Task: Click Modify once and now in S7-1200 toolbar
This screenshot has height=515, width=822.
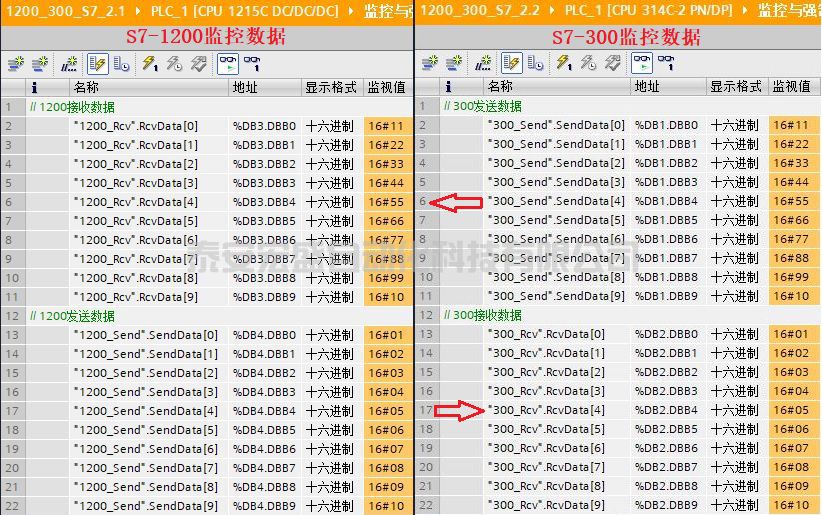Action: pos(150,64)
